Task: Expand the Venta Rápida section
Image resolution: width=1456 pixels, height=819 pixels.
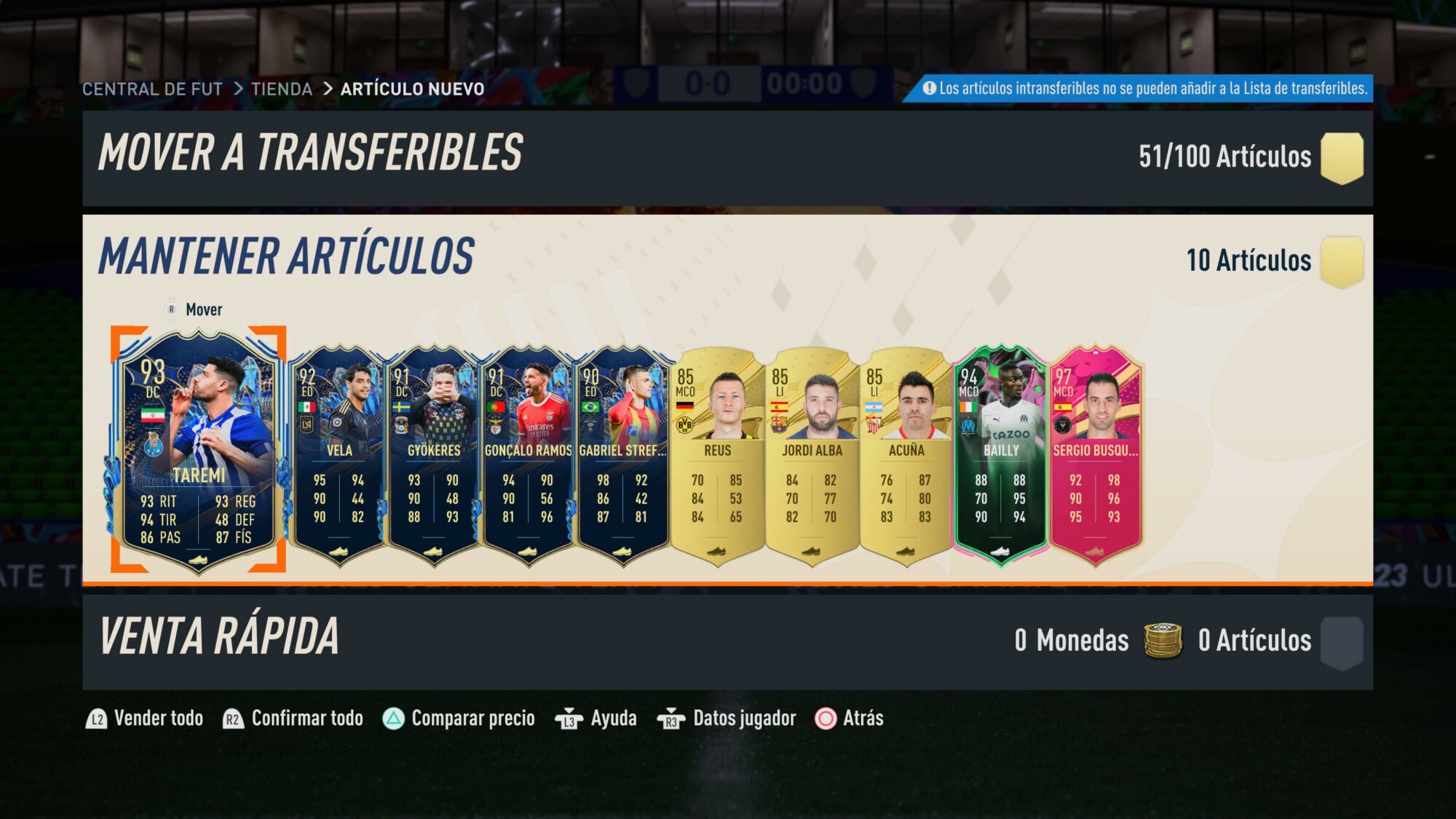Action: coord(728,641)
